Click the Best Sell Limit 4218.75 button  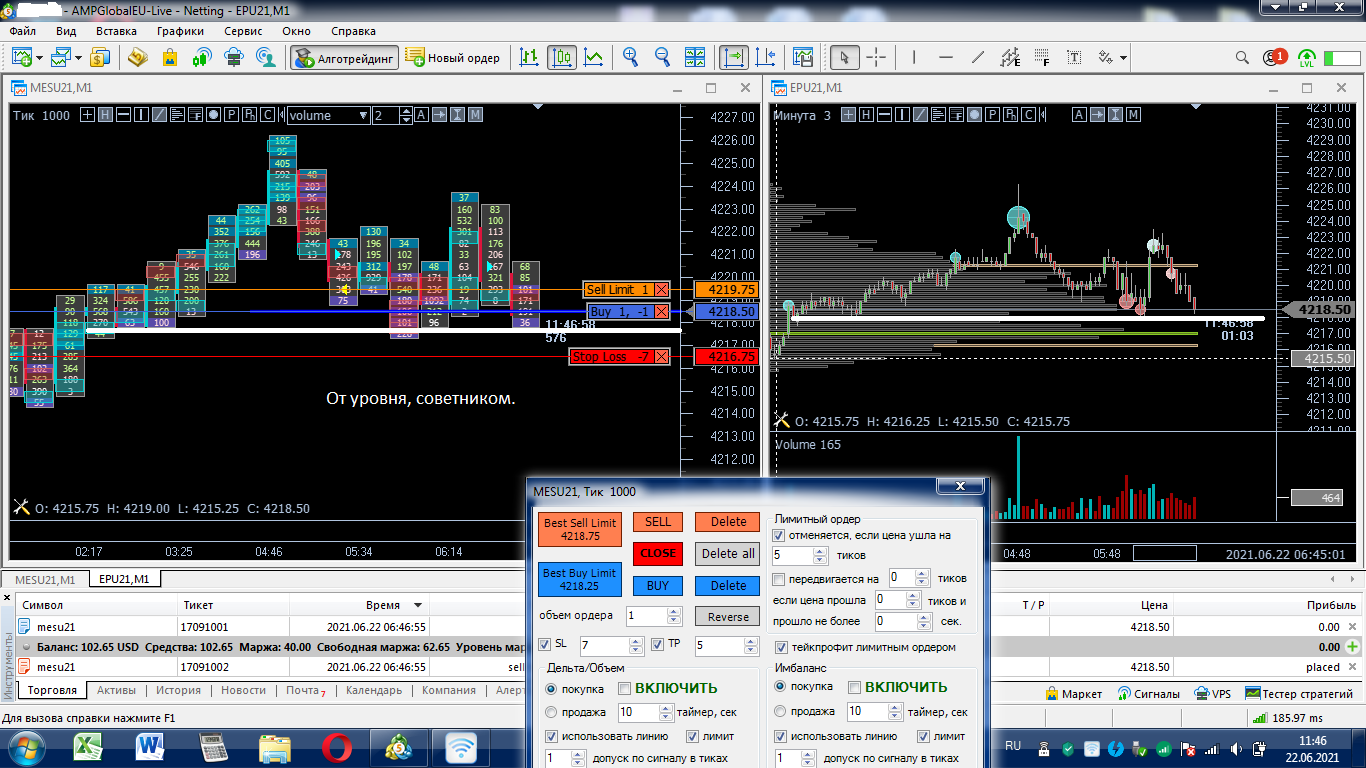580,529
